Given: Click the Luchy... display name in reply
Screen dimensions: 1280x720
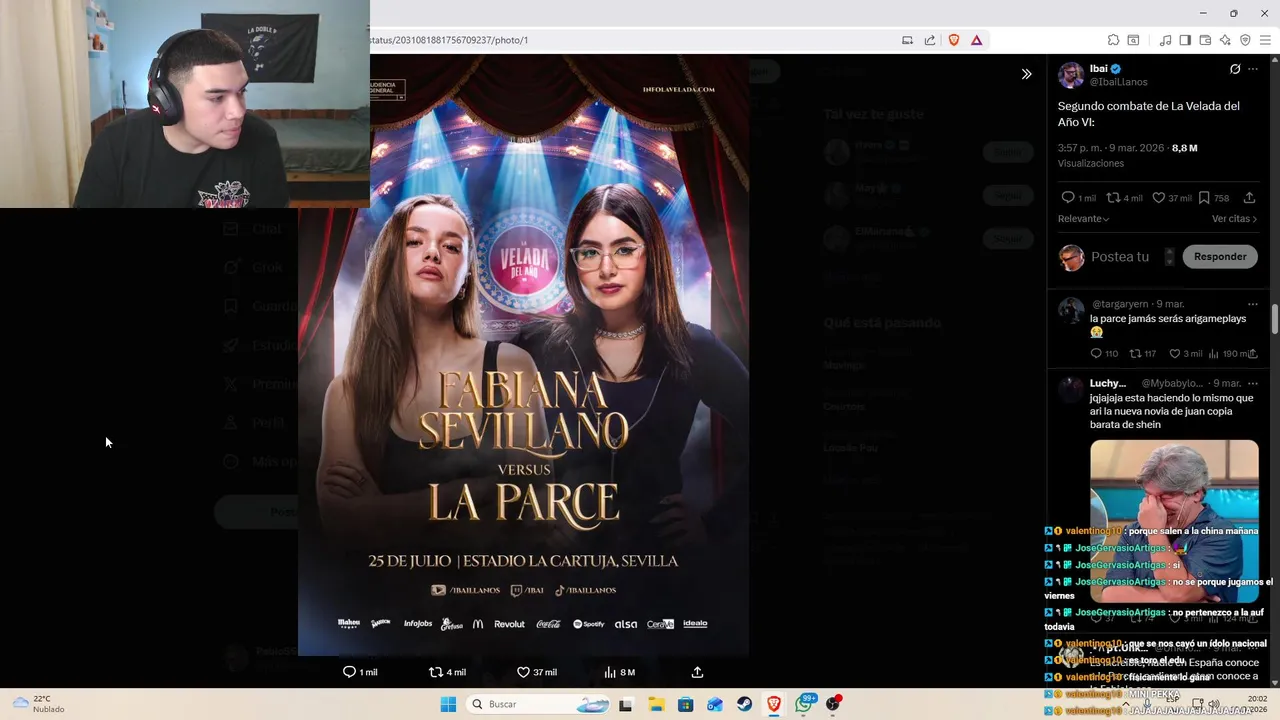Looking at the screenshot, I should [1108, 384].
